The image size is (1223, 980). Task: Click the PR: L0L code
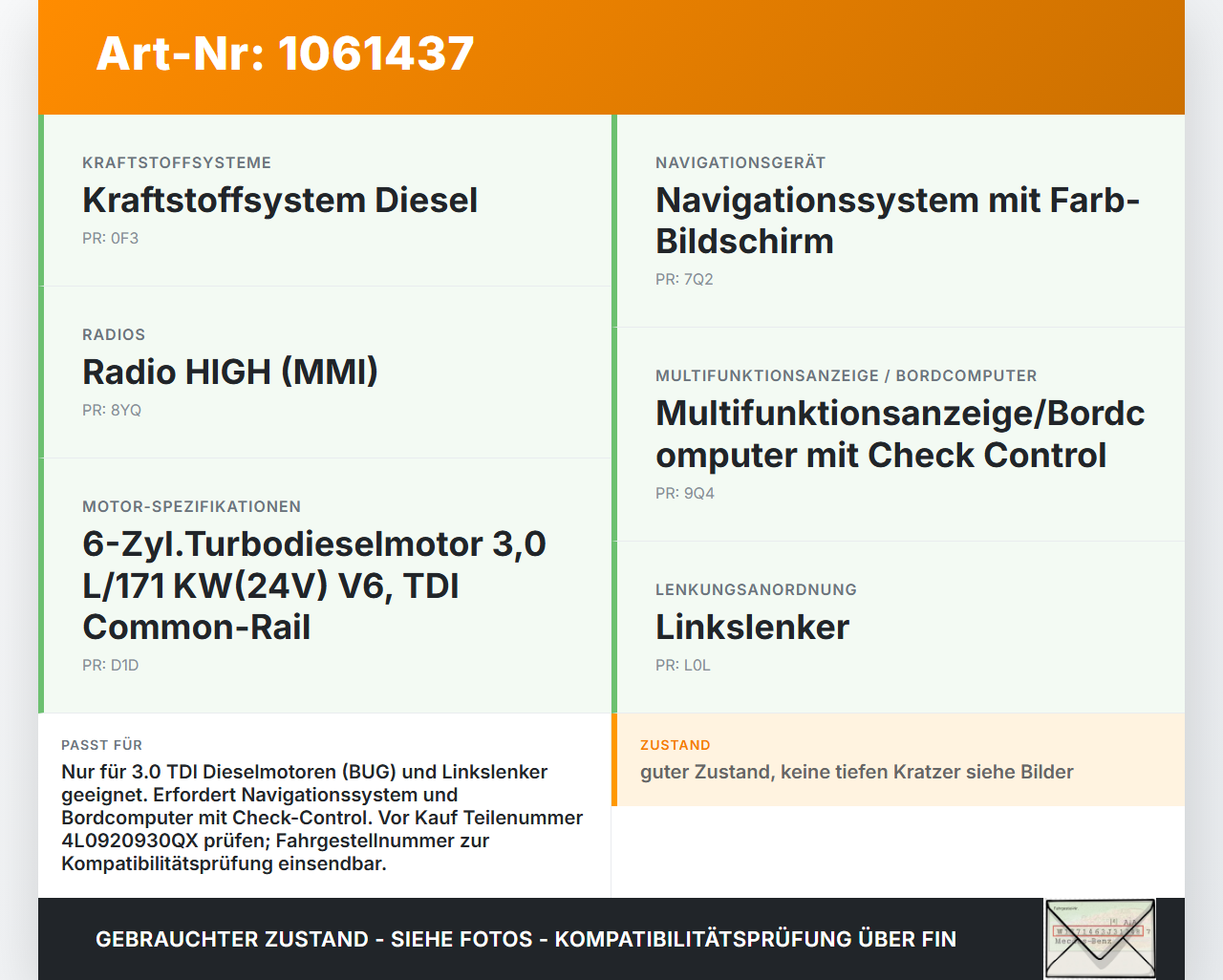coord(683,666)
